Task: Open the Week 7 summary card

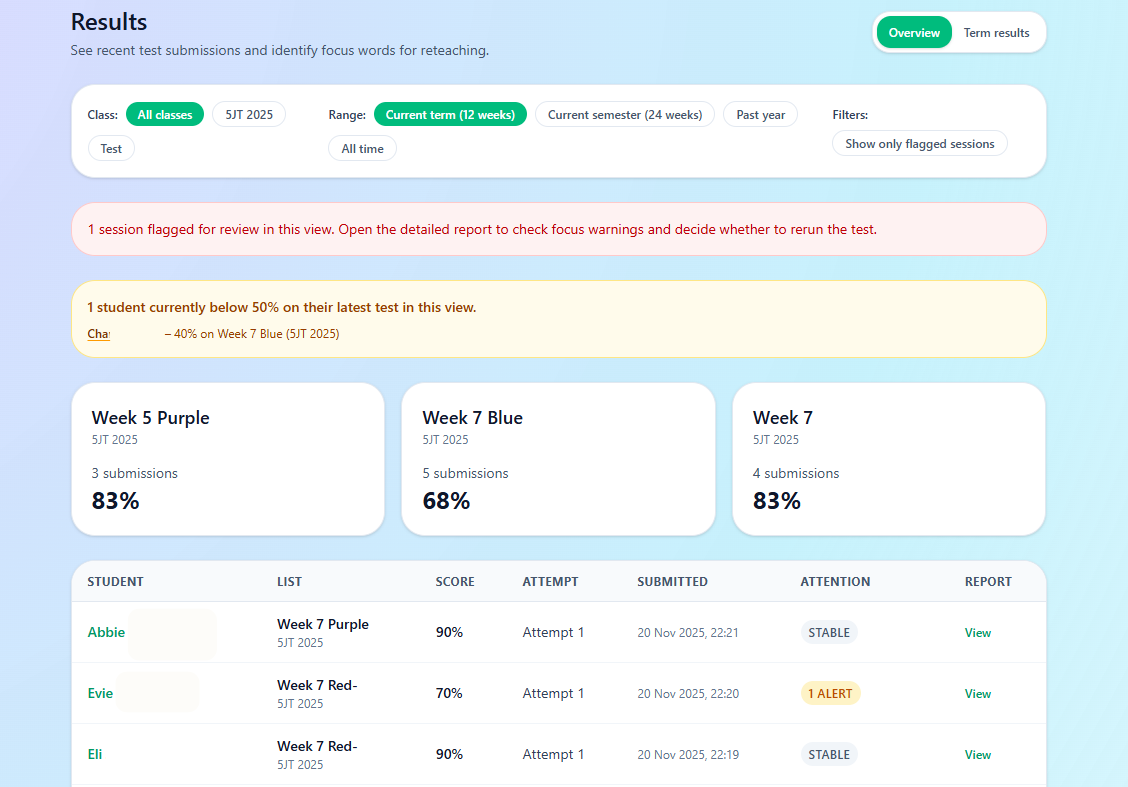Action: coord(888,459)
